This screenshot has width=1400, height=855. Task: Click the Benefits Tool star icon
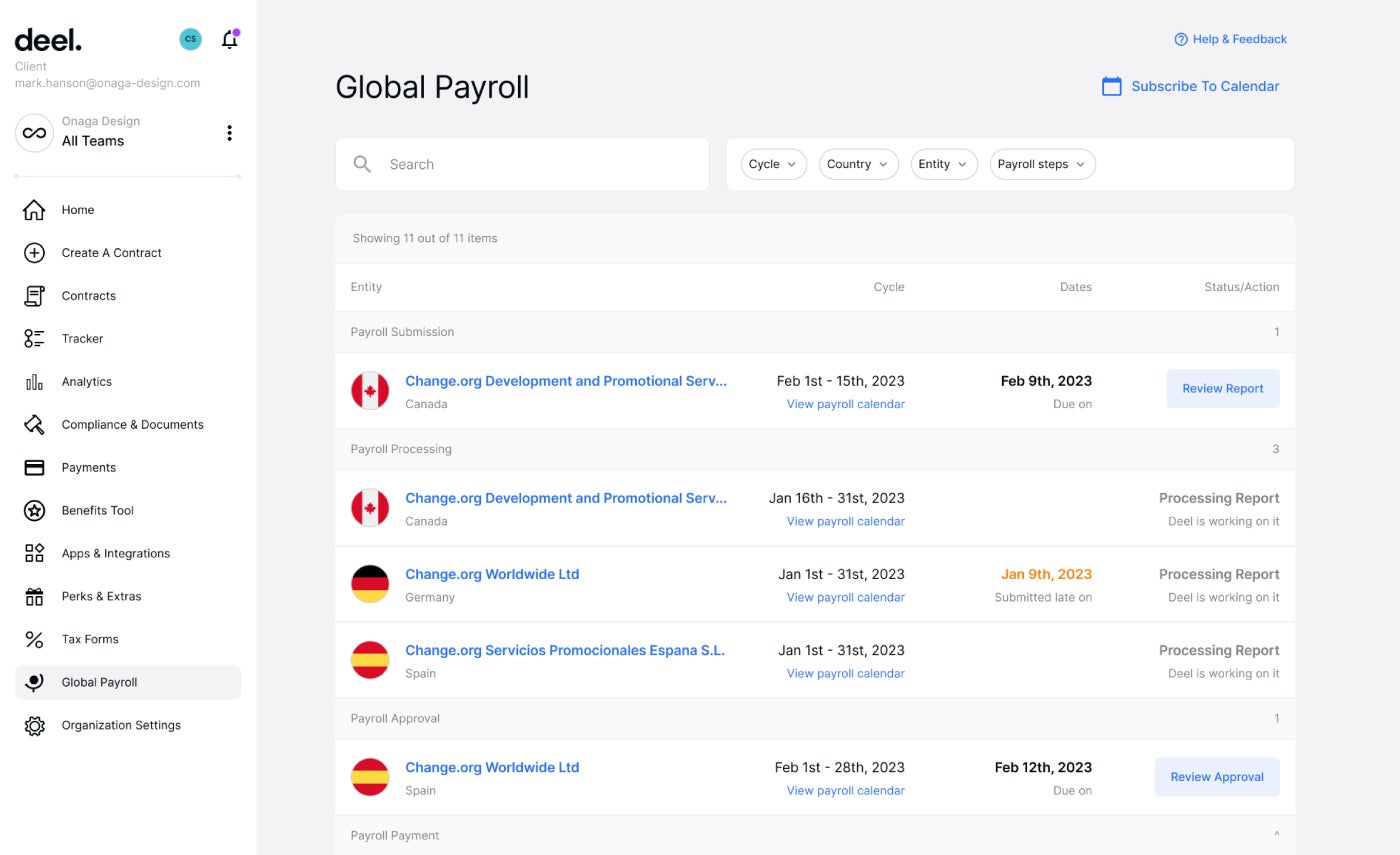[x=34, y=511]
